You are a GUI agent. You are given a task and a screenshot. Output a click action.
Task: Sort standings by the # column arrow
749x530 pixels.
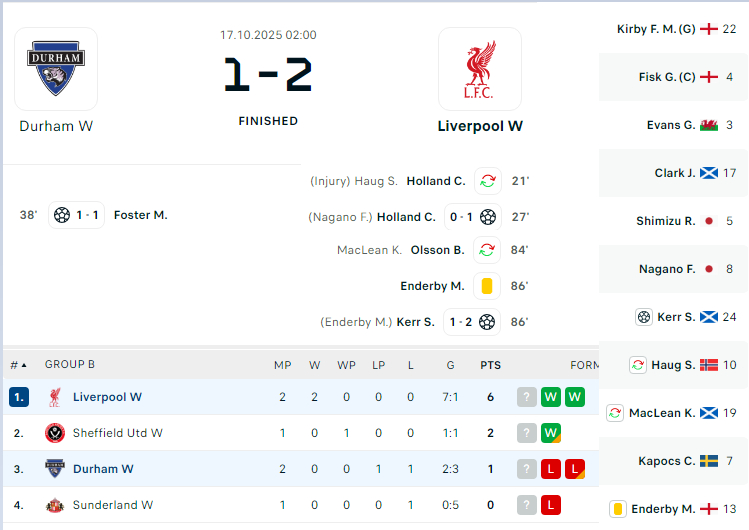click(24, 365)
